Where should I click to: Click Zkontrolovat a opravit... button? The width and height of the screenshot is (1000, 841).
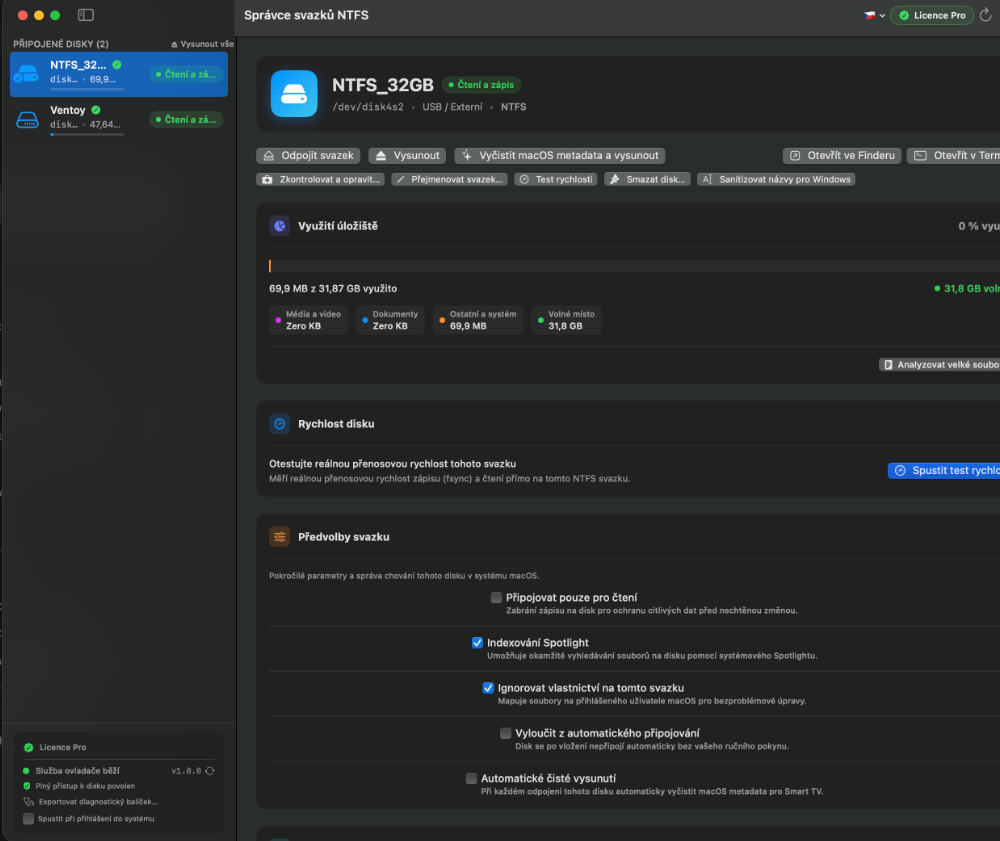click(321, 179)
